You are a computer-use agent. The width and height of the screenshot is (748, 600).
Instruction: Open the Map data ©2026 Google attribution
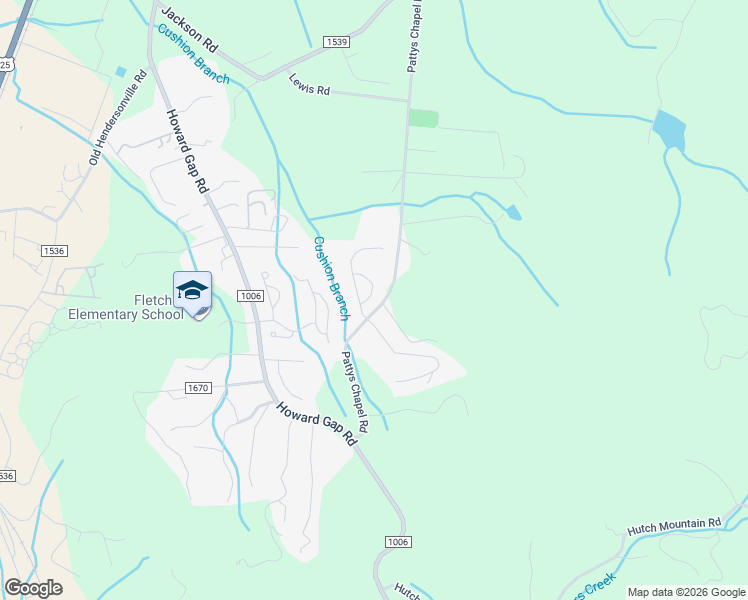coord(686,592)
